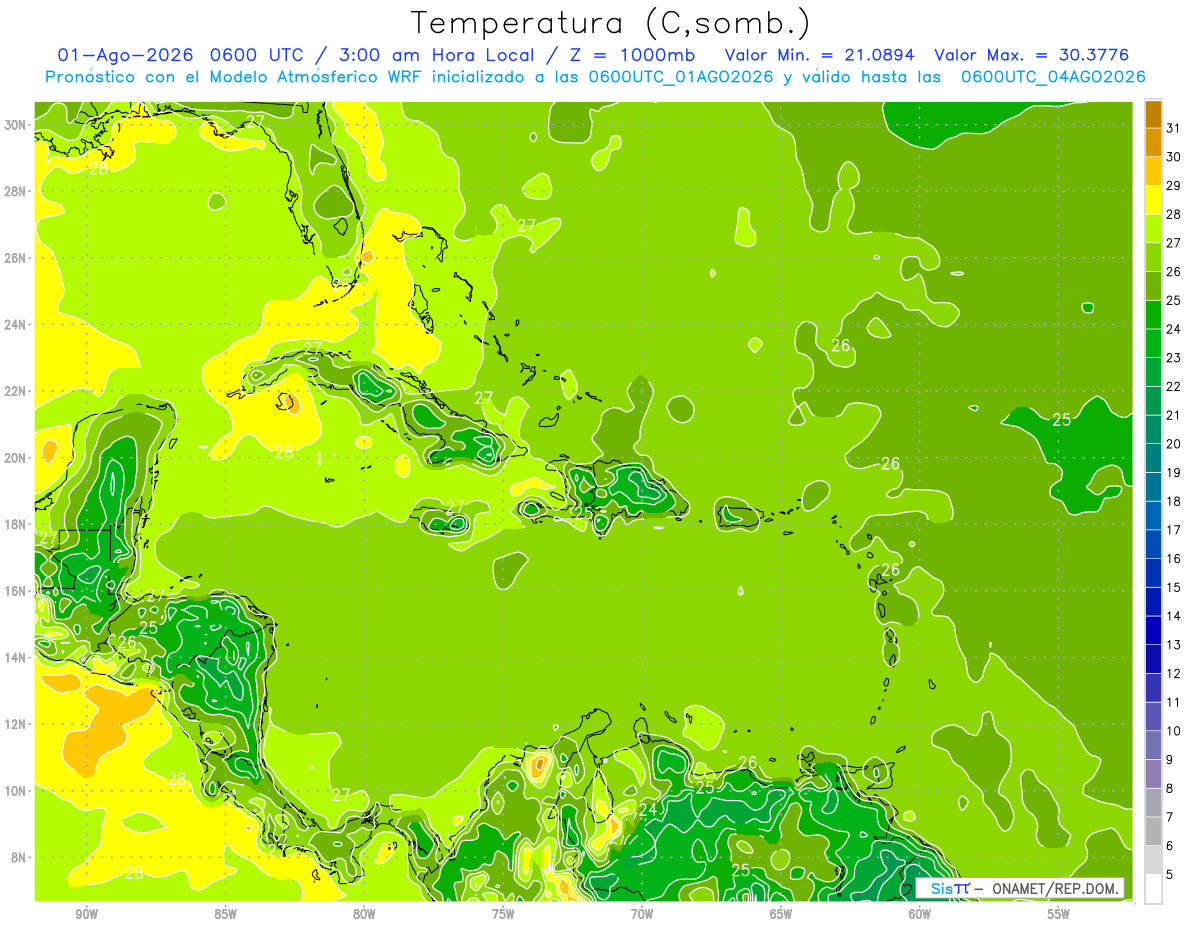Click the "85W" longitude axis label
This screenshot has height=927, width=1200.
[225, 914]
